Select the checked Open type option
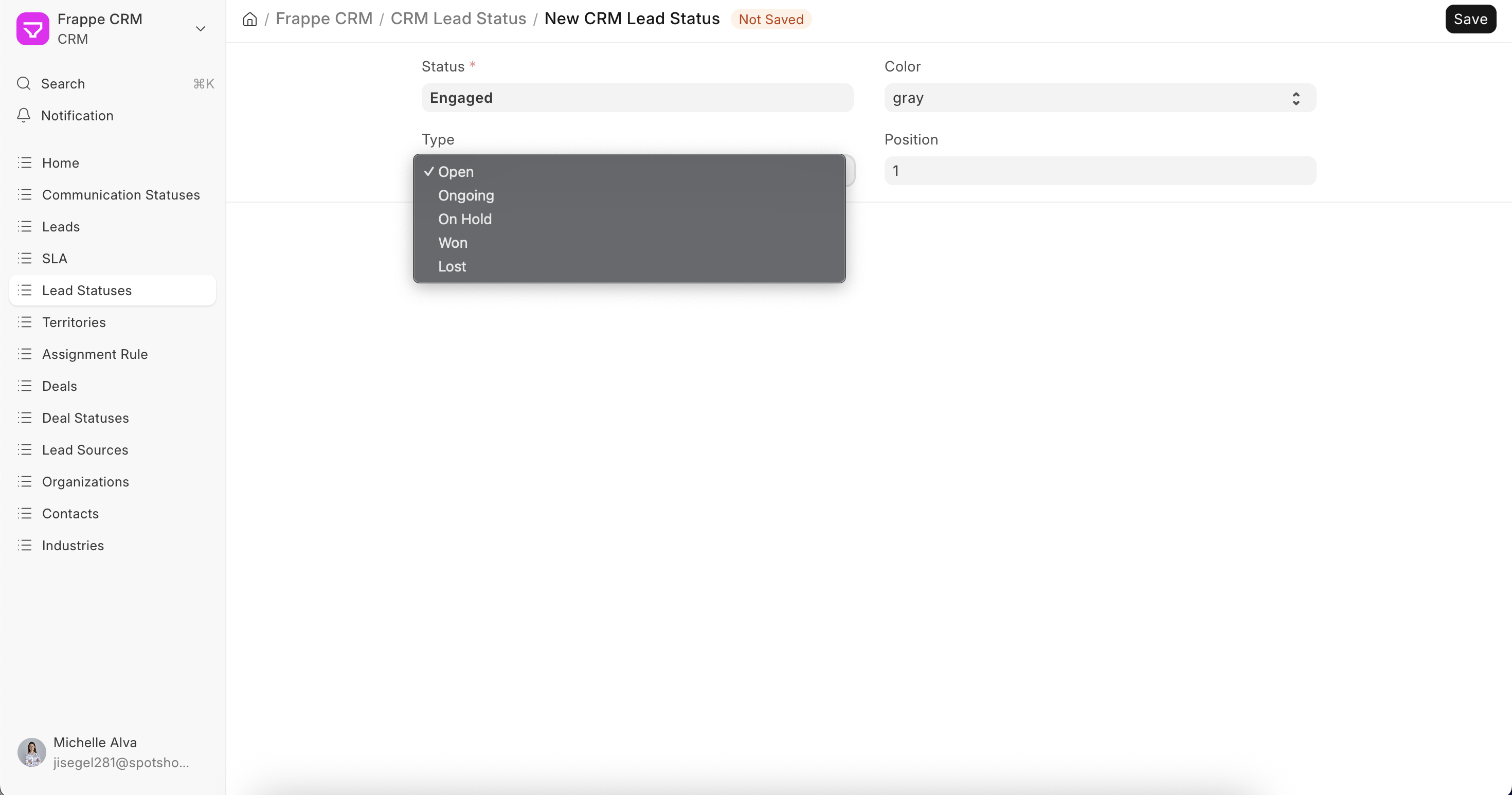The height and width of the screenshot is (795, 1512). (456, 172)
